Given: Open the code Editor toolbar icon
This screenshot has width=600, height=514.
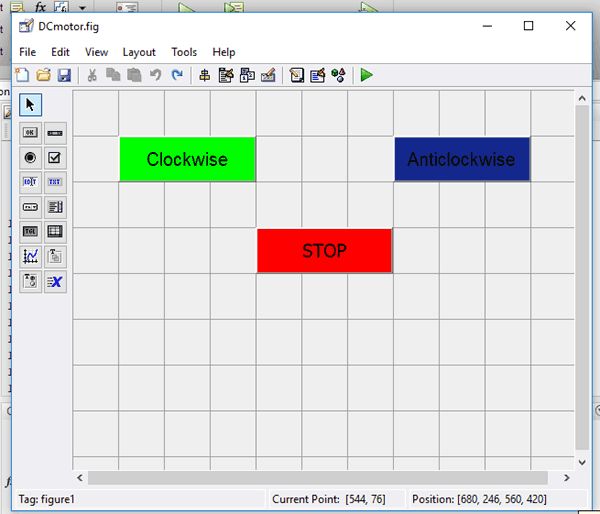Looking at the screenshot, I should click(x=297, y=75).
